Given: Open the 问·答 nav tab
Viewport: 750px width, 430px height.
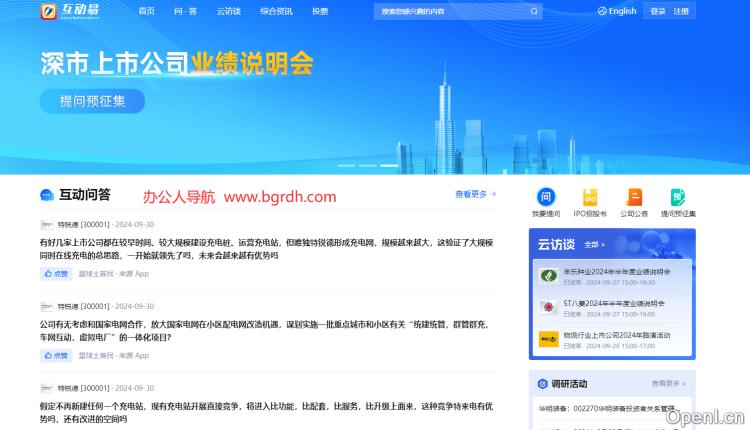Looking at the screenshot, I should pos(185,11).
